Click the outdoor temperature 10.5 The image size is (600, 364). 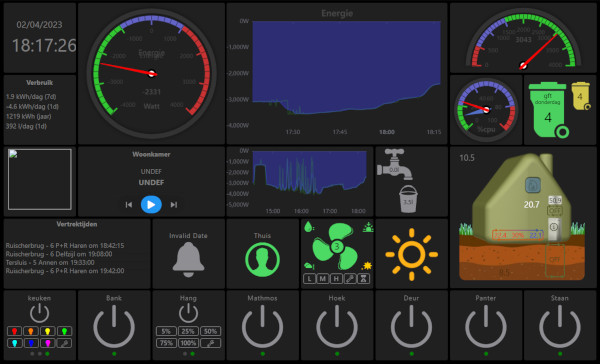(x=467, y=158)
